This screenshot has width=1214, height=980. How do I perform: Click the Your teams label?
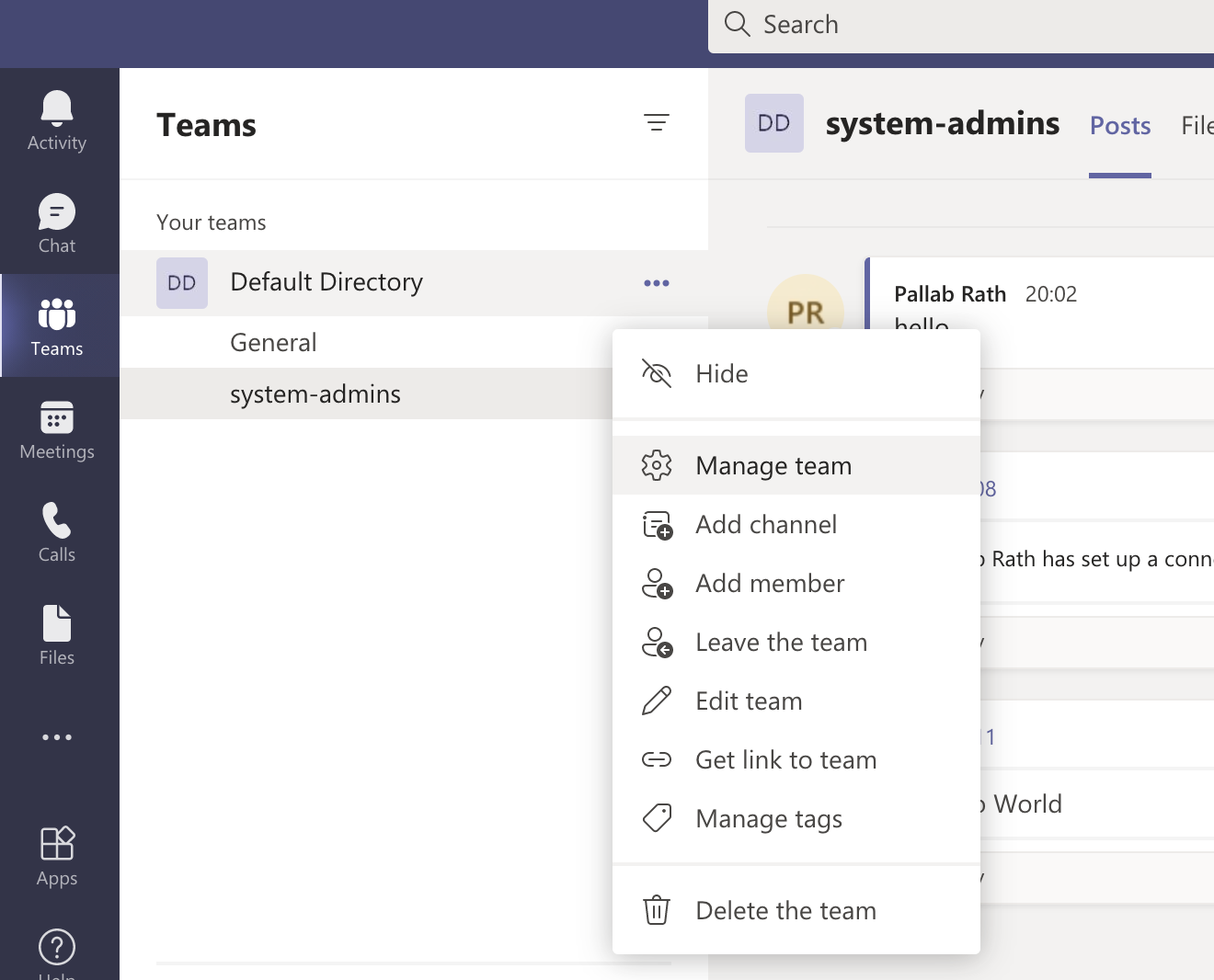[212, 222]
